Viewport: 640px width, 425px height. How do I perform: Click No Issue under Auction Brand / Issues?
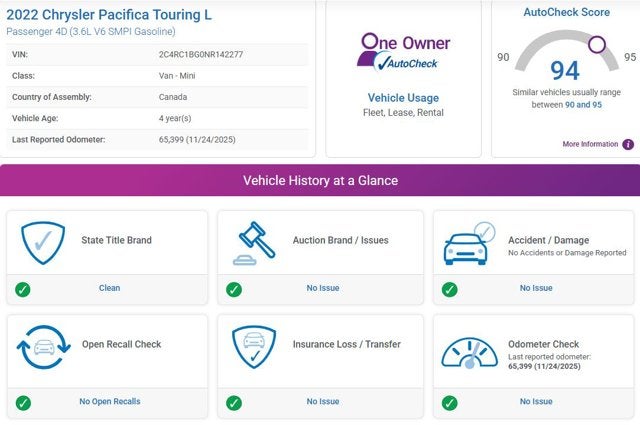pyautogui.click(x=322, y=288)
